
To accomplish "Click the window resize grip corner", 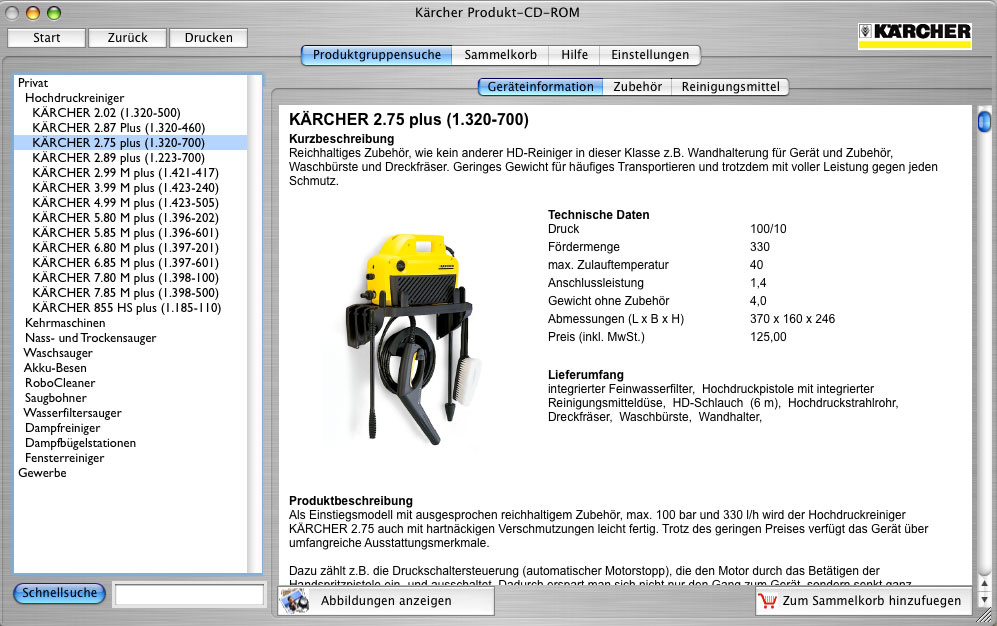I will [x=984, y=616].
